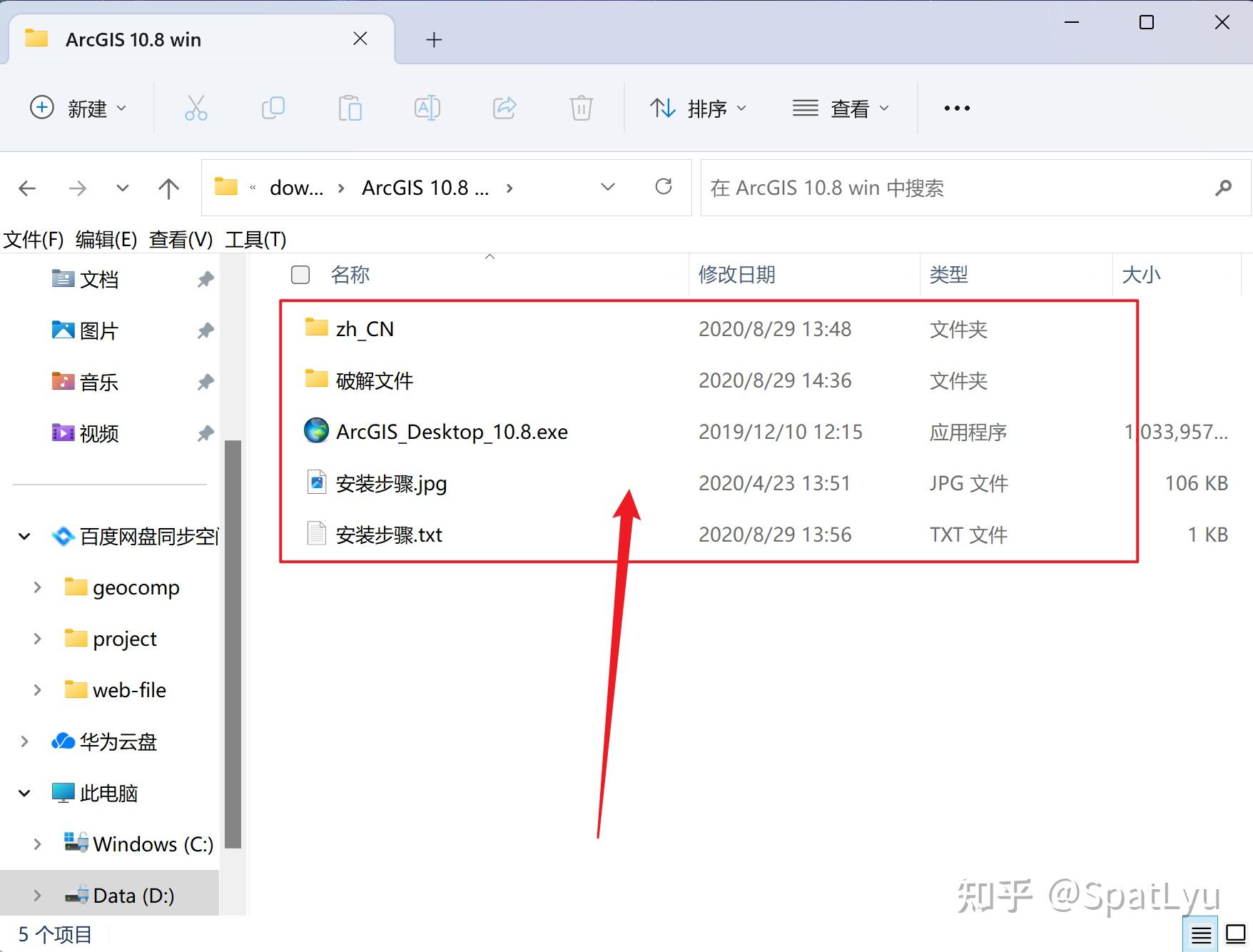Click the 安装步骤.jpg image file icon
1253x952 pixels.
tap(316, 482)
